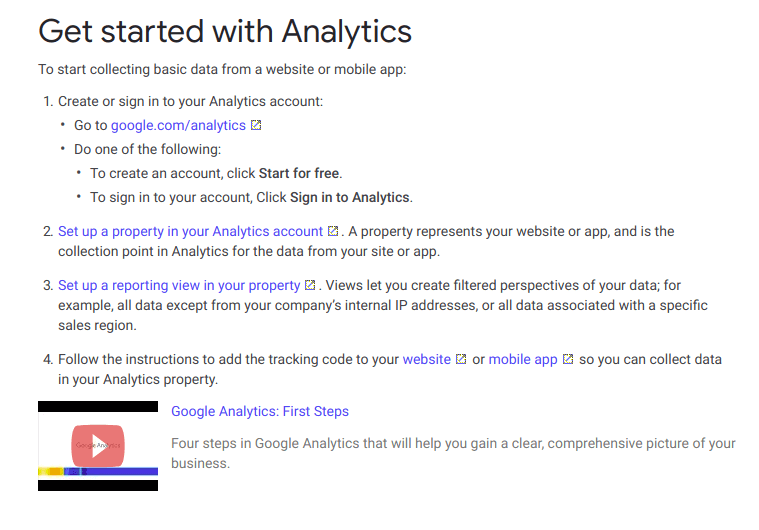Viewport: 759px width, 530px height.
Task: Click the 'Get started with Analytics' heading
Action: click(x=225, y=31)
